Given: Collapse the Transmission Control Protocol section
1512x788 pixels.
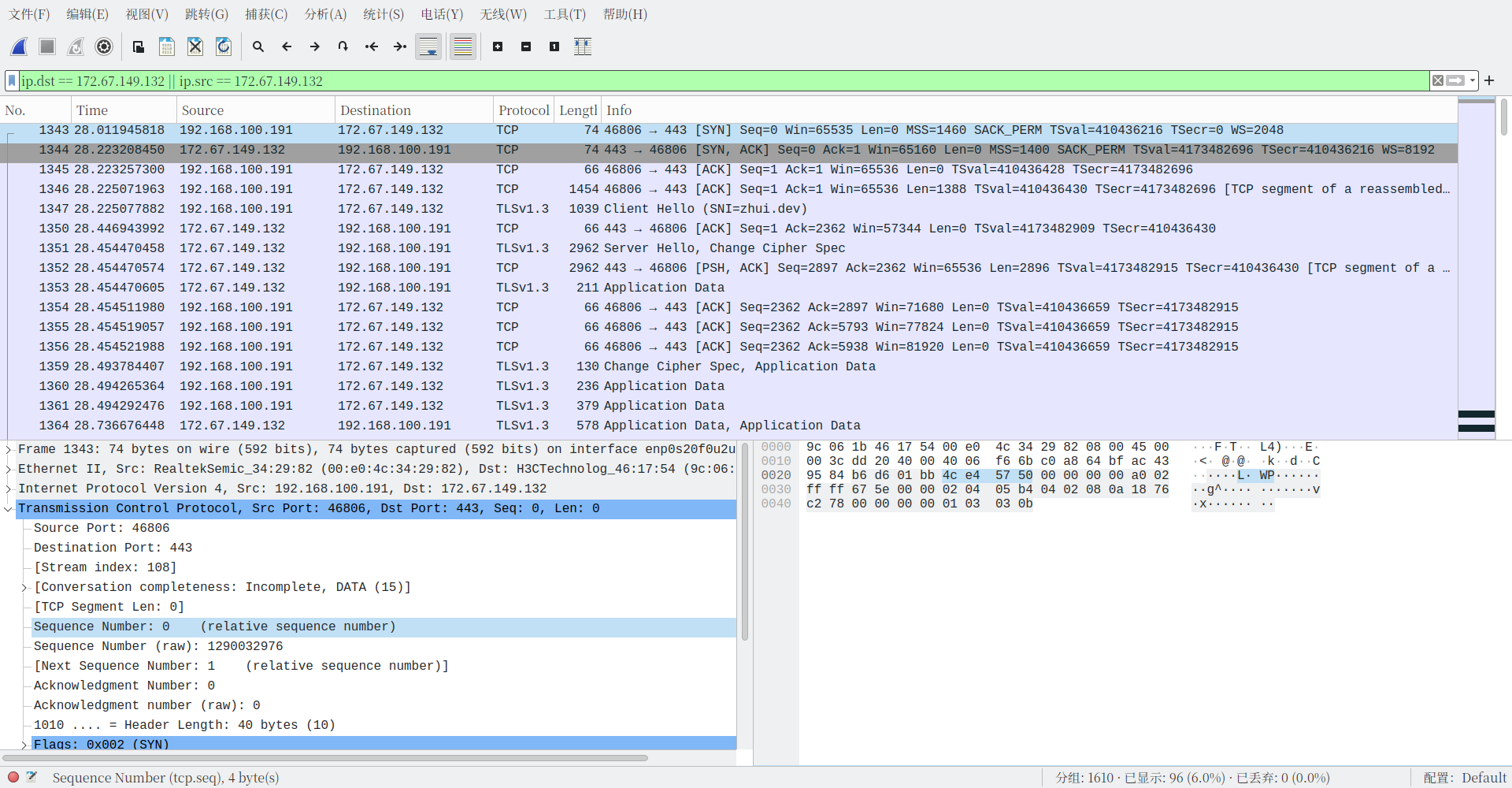Looking at the screenshot, I should 9,509.
